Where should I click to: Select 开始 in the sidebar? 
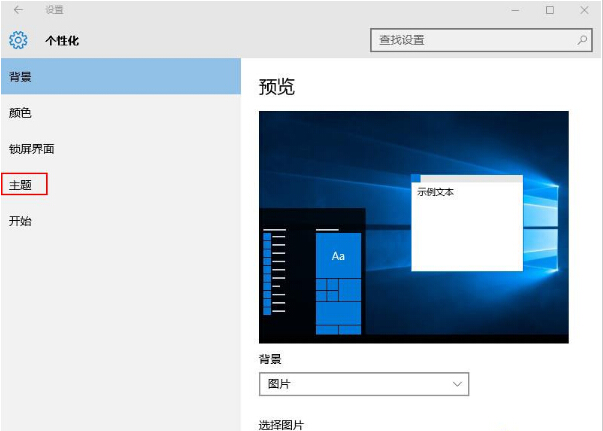click(x=20, y=221)
